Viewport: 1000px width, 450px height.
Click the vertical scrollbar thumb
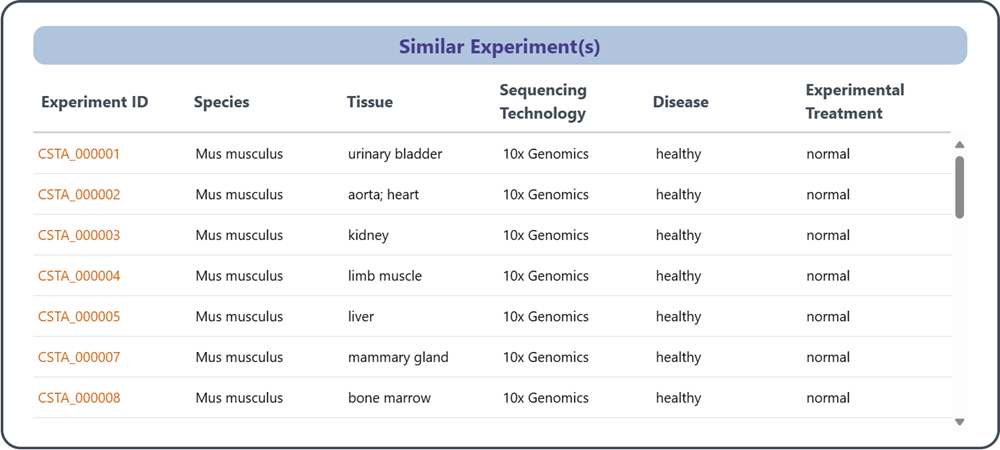(960, 187)
